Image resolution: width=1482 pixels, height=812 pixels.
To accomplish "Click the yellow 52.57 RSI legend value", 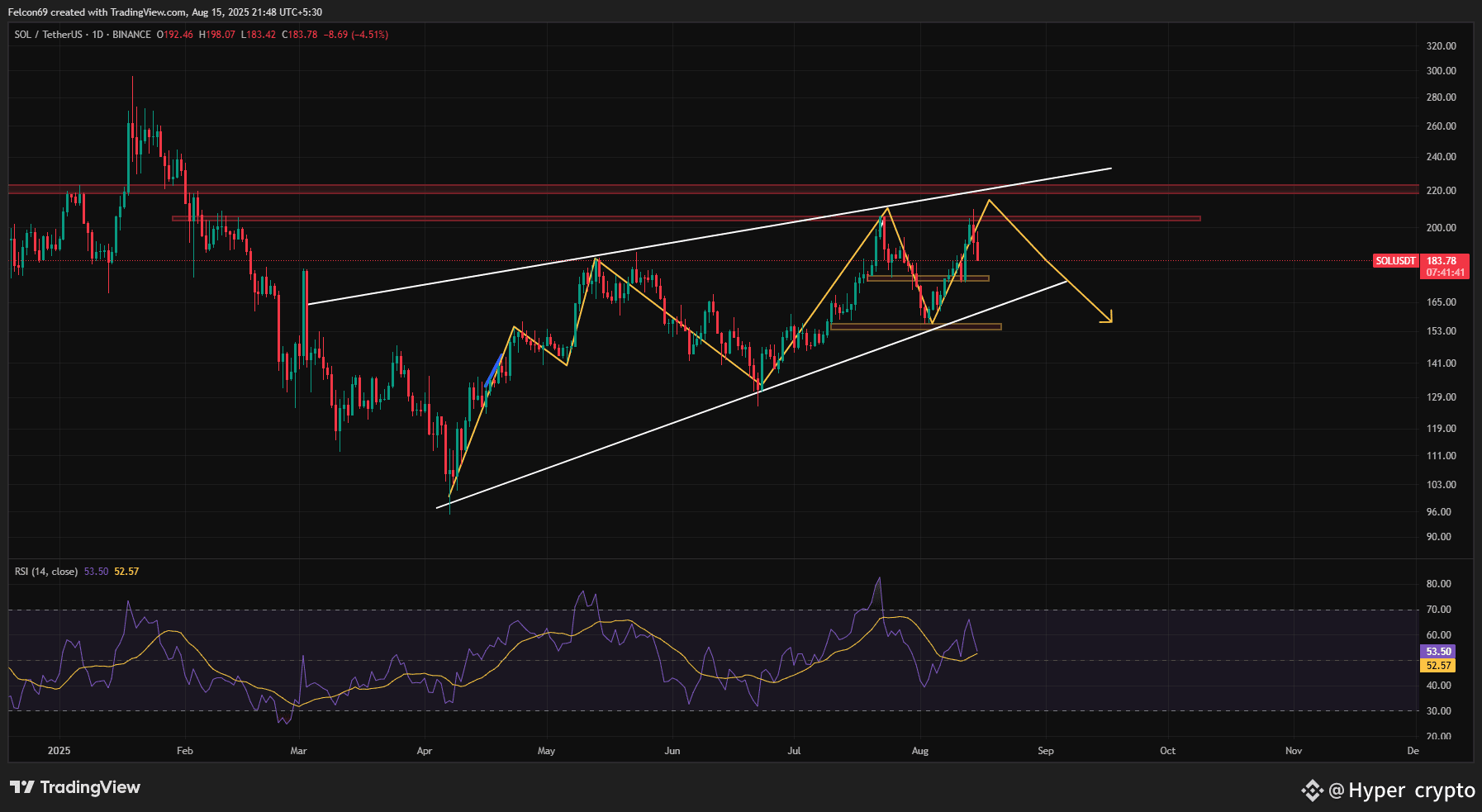I will tap(126, 572).
